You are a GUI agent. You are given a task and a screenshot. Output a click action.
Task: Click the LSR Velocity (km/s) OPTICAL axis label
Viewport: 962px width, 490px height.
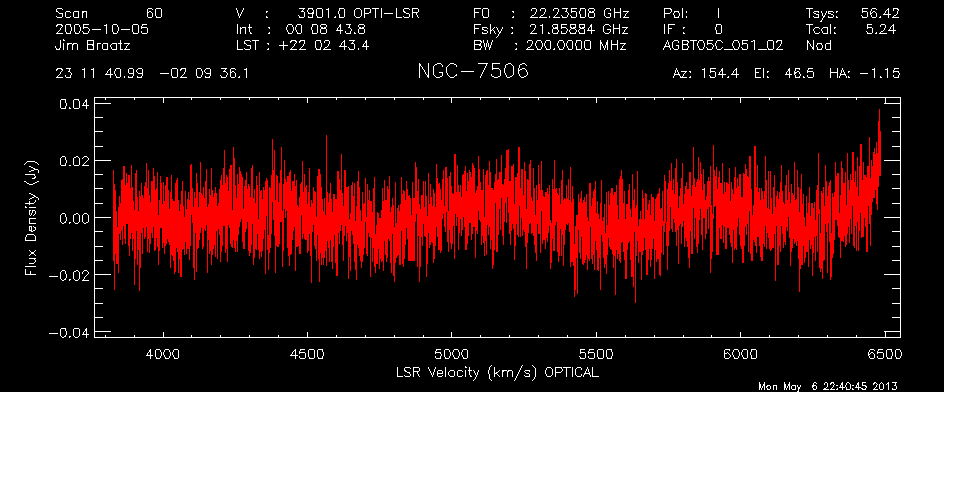[498, 373]
